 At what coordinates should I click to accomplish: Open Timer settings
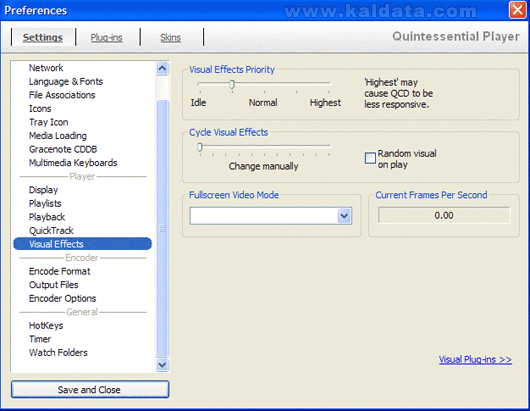tap(40, 339)
